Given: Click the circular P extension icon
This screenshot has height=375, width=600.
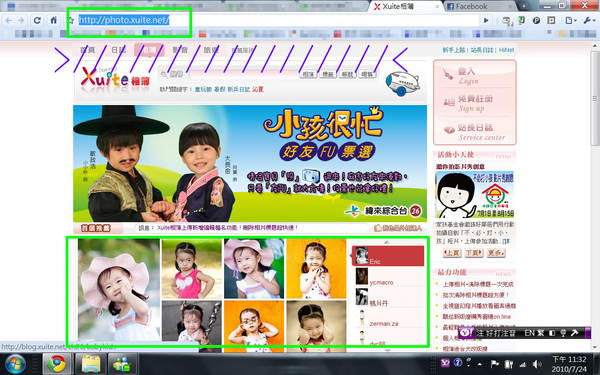Looking at the screenshot, I should (x=536, y=20).
